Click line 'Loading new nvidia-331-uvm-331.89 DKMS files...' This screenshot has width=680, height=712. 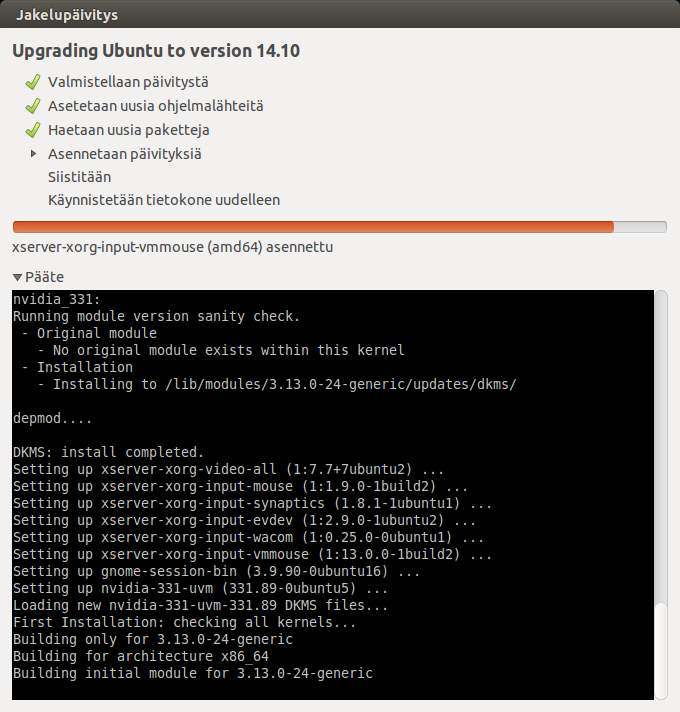click(x=200, y=605)
